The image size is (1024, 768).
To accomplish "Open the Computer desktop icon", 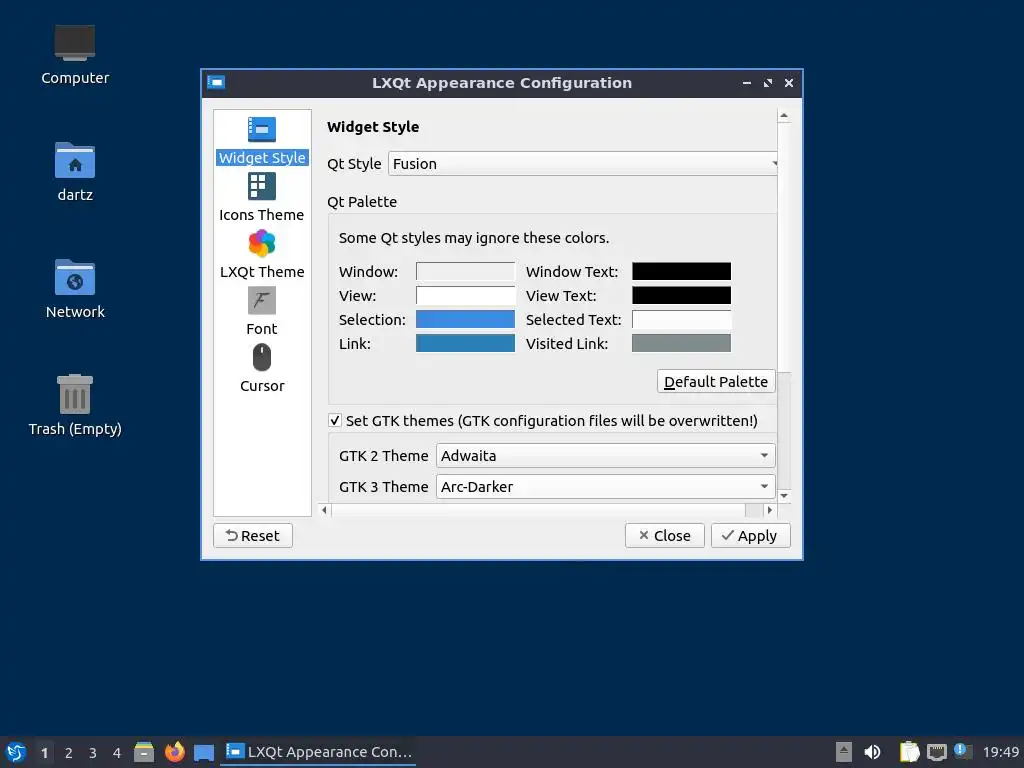I will click(x=75, y=55).
